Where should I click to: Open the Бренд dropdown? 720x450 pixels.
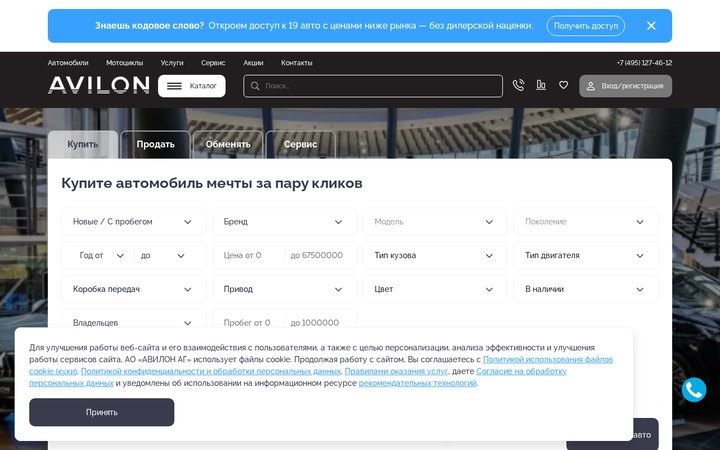point(284,222)
